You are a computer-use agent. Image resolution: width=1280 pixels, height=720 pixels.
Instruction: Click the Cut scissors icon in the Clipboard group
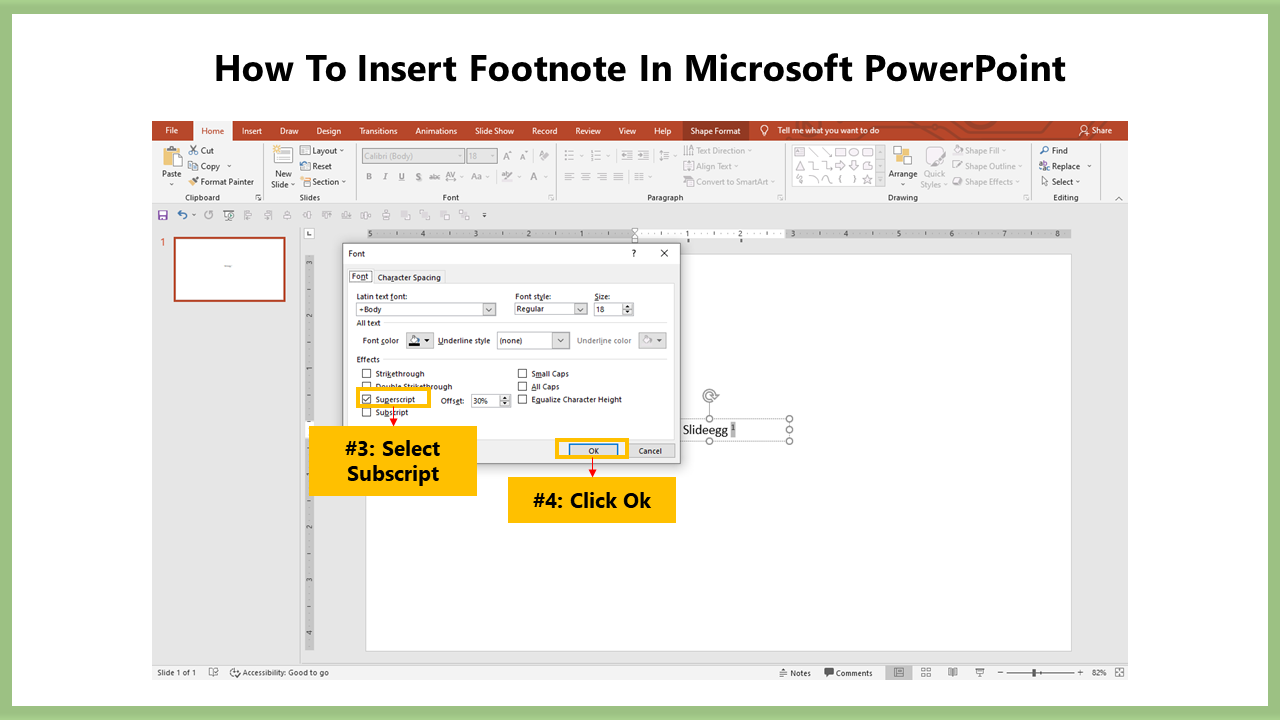tap(194, 151)
